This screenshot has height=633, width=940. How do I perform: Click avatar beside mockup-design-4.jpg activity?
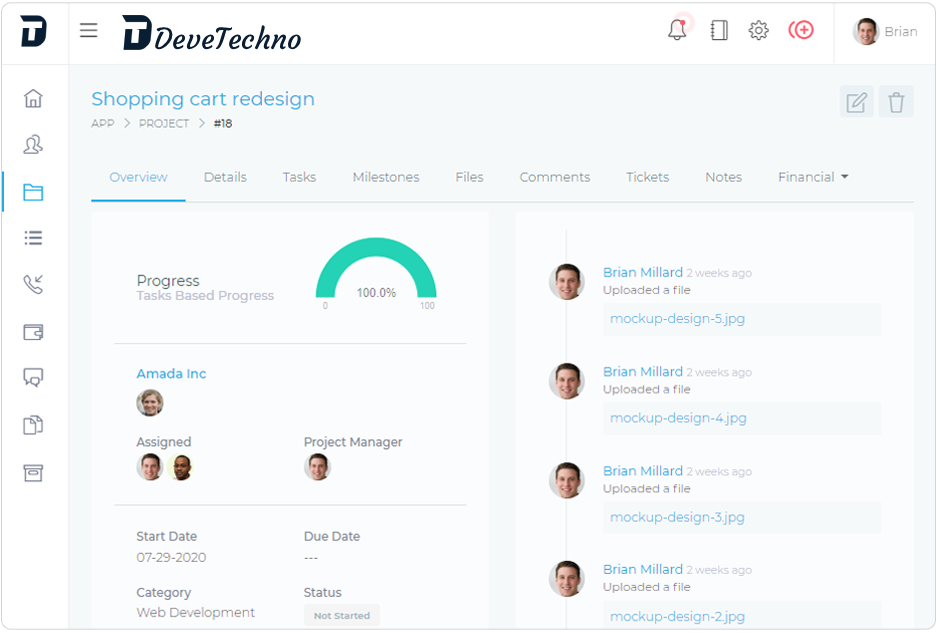coord(567,381)
